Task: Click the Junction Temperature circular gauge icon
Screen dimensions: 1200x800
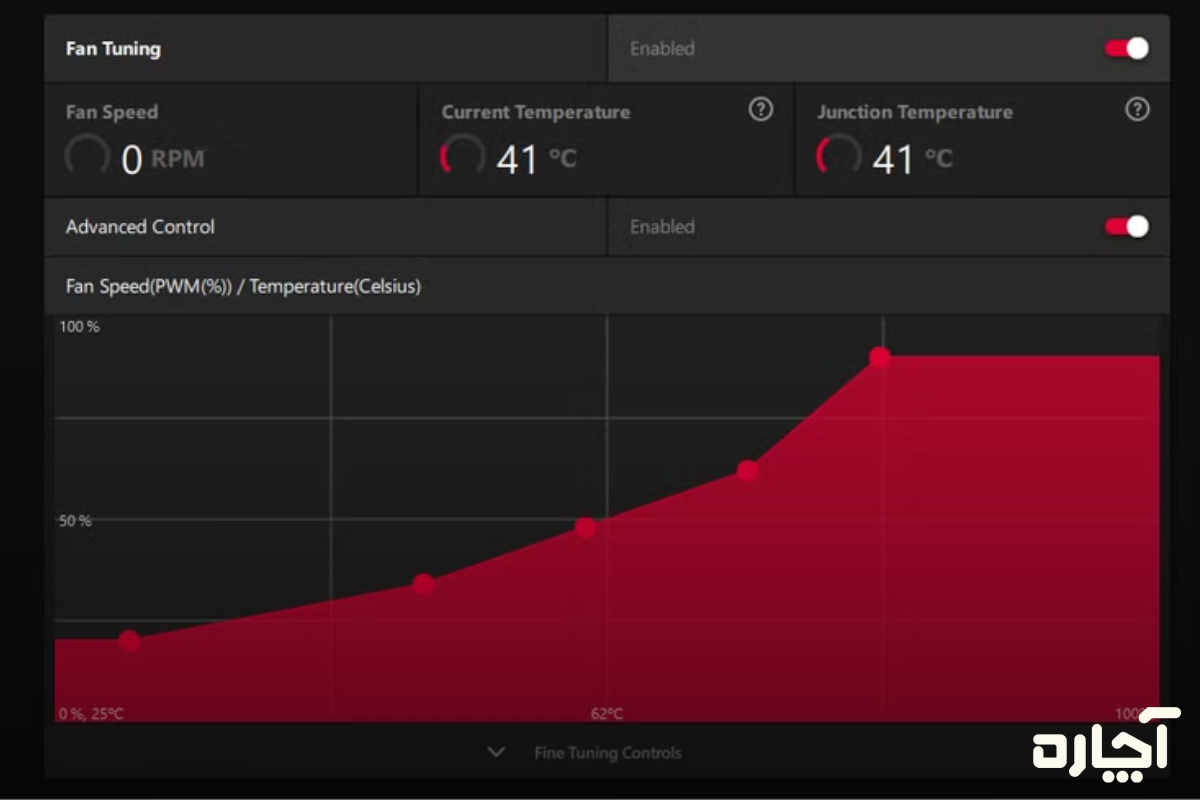Action: coord(838,157)
